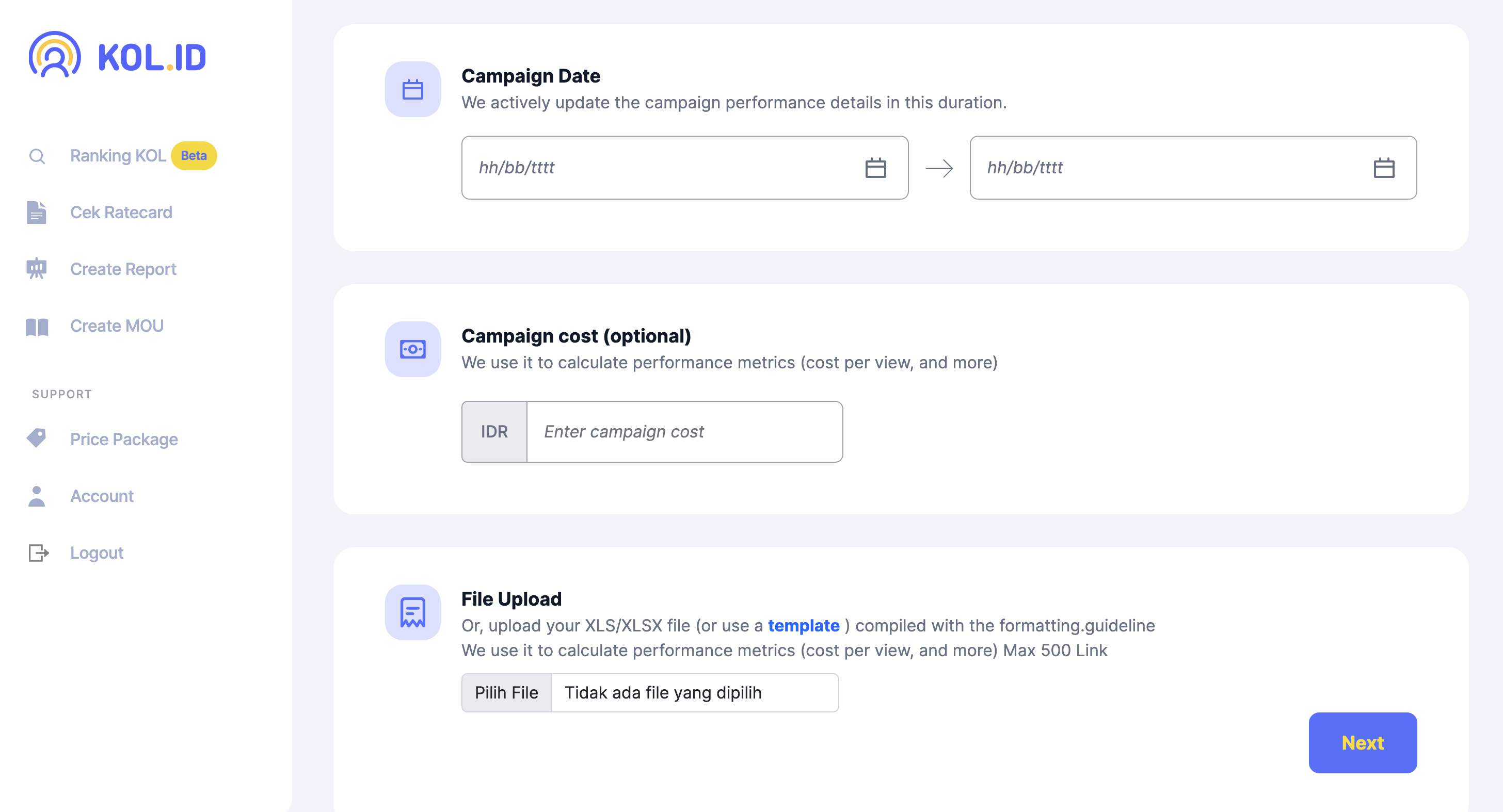Click the Create MOU book icon
The image size is (1503, 812).
(x=36, y=326)
